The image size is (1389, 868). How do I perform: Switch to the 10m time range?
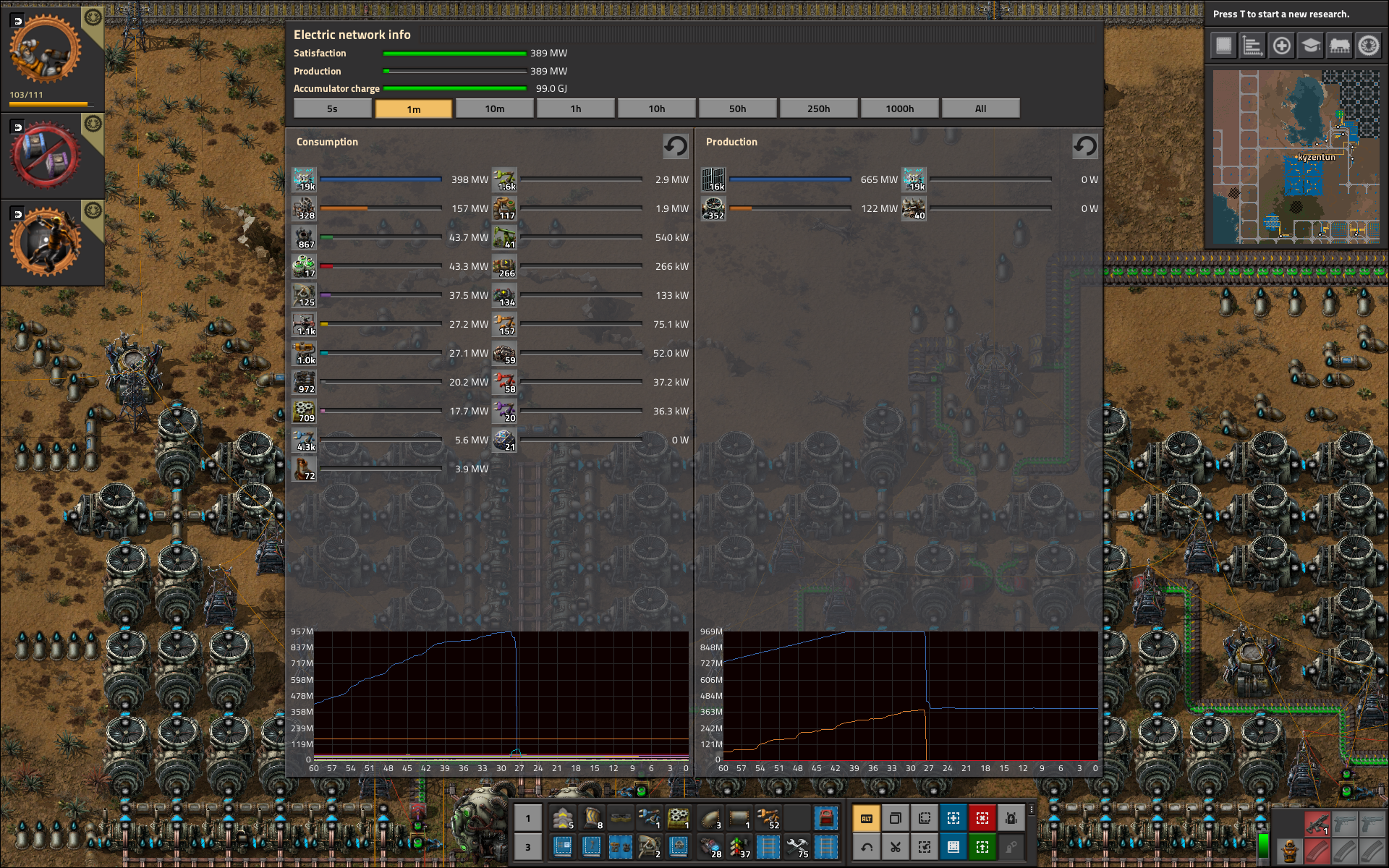pyautogui.click(x=495, y=109)
